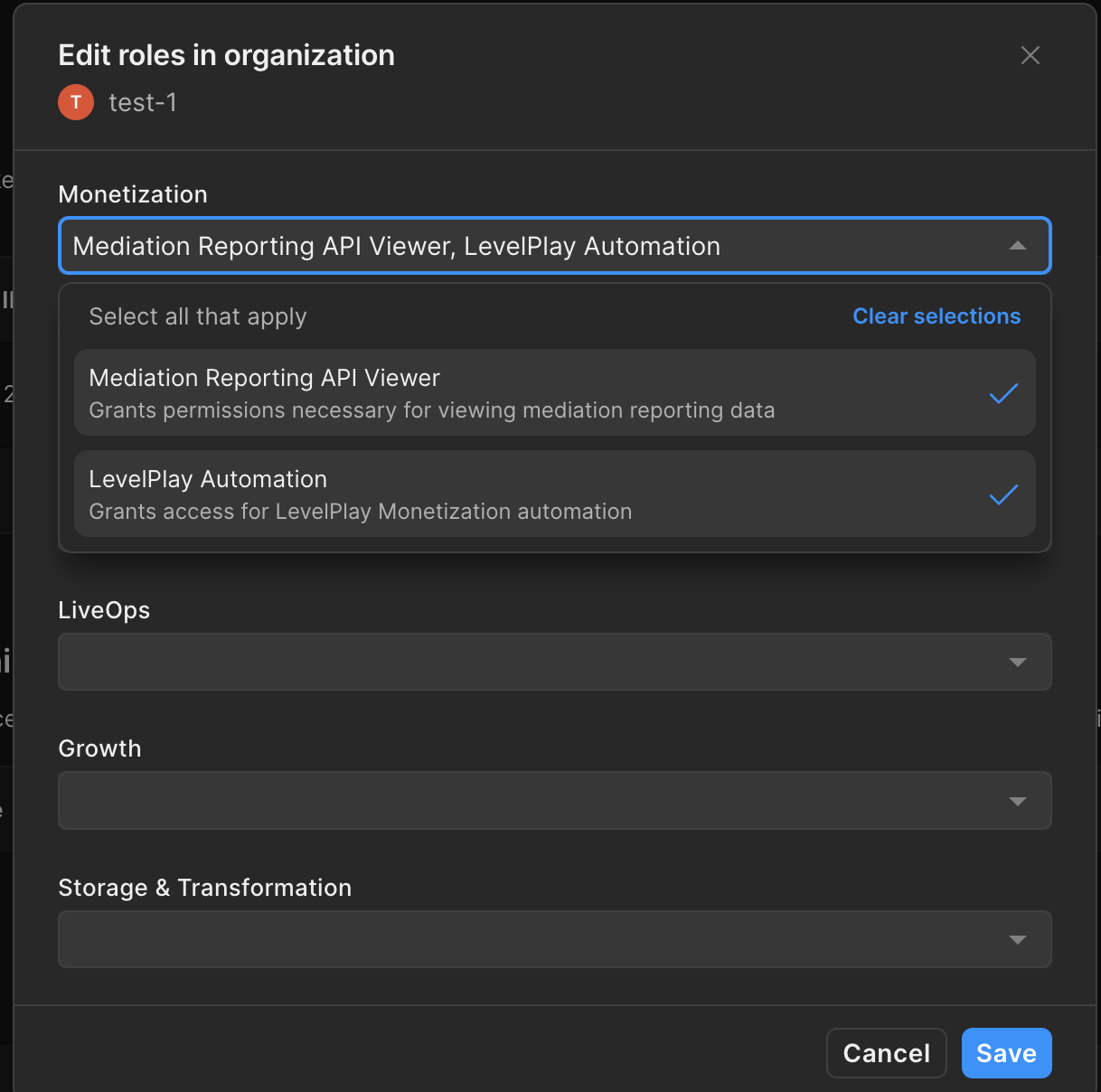Click the 'LiveOps' section label
Image resolution: width=1101 pixels, height=1092 pixels.
tap(104, 610)
